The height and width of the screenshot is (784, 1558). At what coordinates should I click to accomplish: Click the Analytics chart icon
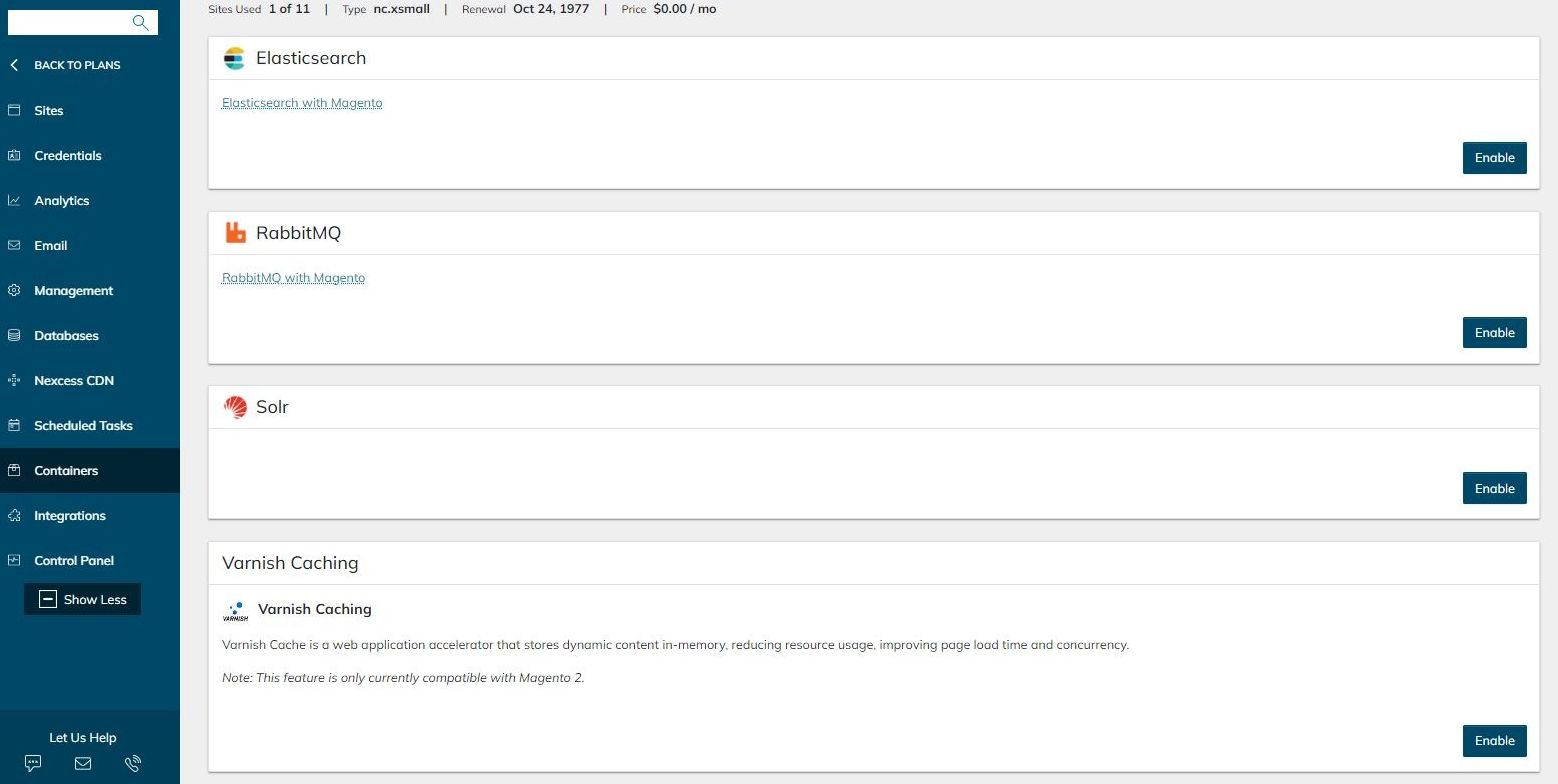point(14,200)
